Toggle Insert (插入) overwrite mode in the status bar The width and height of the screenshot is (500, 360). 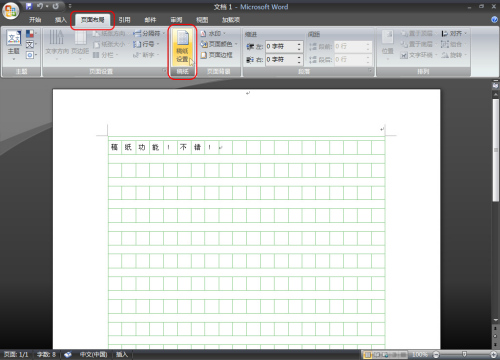click(122, 354)
